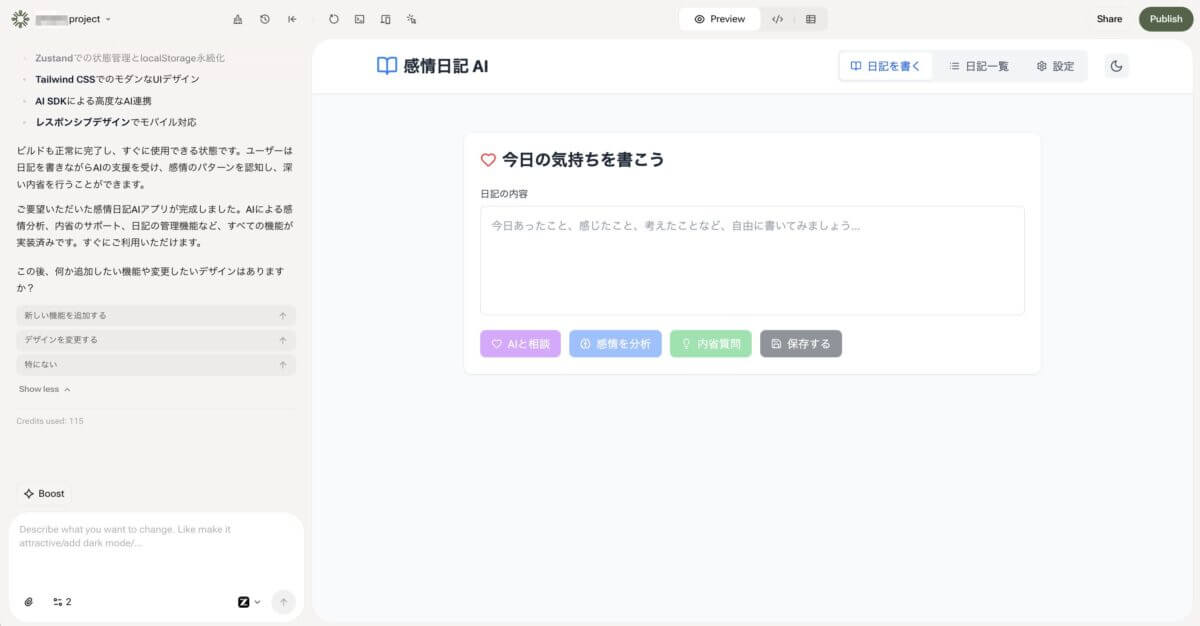Click the responsive device view icon
Image resolution: width=1200 pixels, height=626 pixels.
coord(386,19)
